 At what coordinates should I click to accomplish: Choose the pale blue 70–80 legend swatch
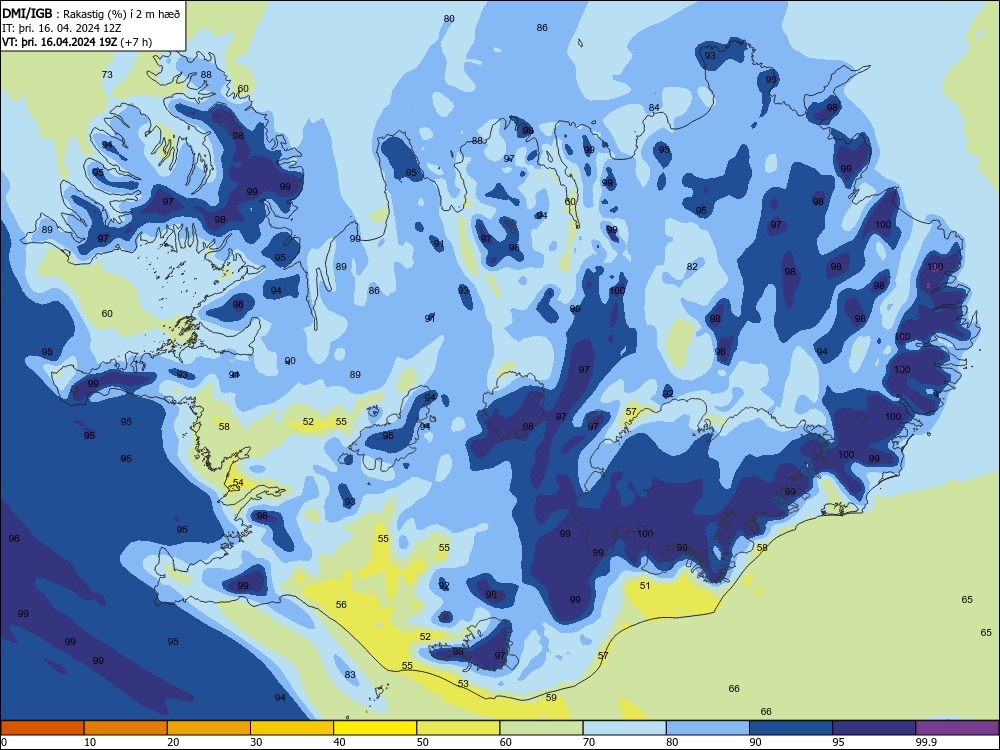(624, 728)
